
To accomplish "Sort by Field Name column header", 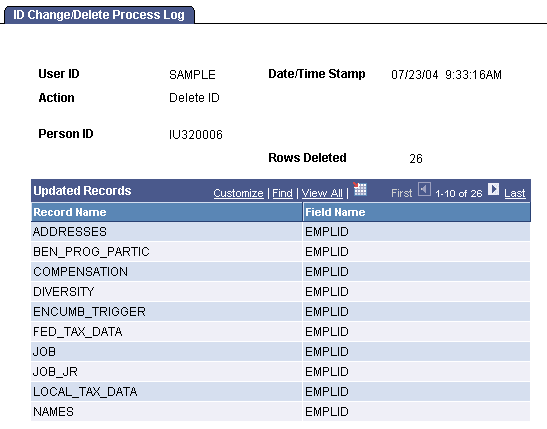I will (335, 212).
